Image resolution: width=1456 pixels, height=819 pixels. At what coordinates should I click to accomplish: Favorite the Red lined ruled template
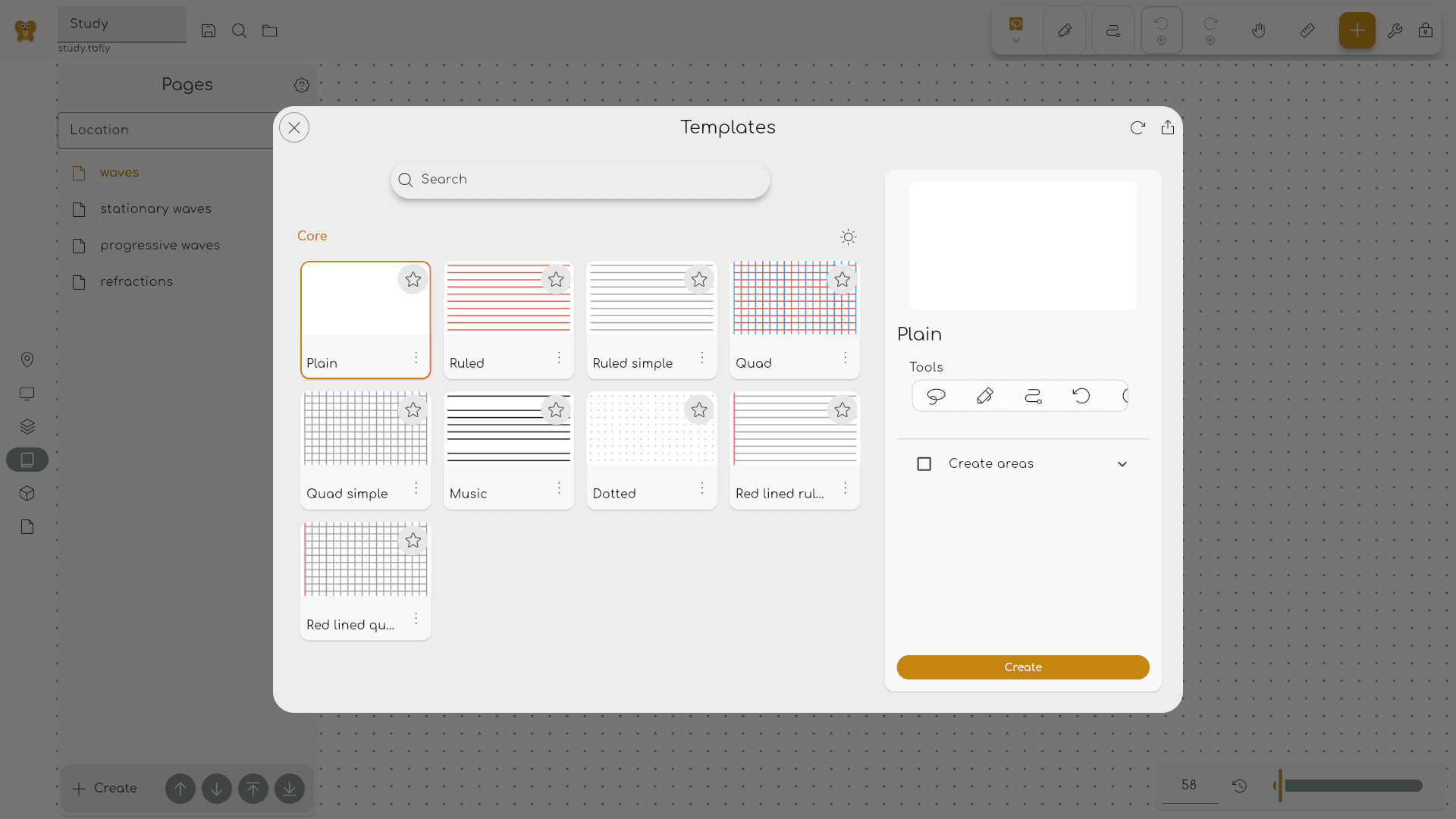[842, 410]
